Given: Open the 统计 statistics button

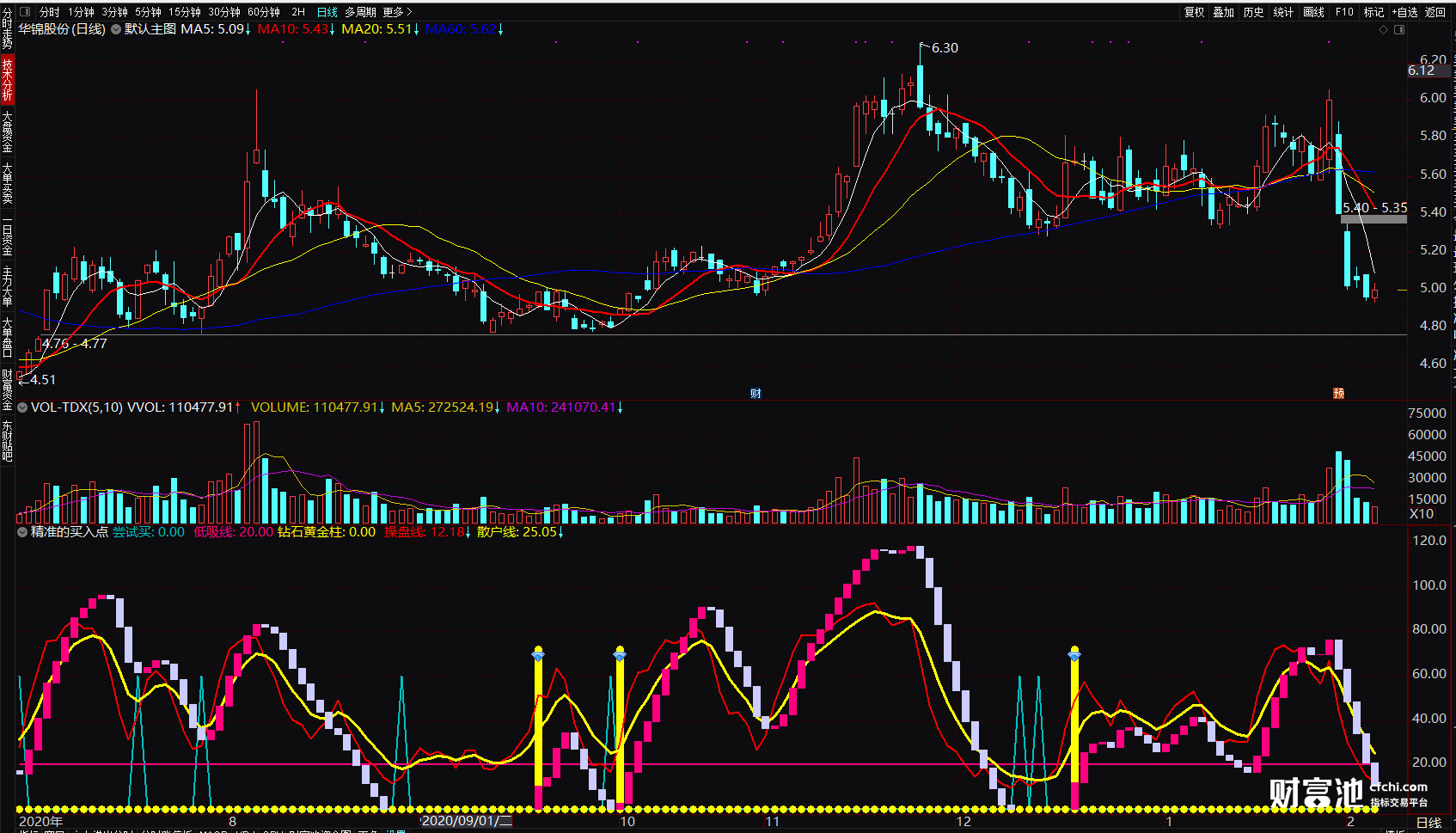Looking at the screenshot, I should (1283, 12).
